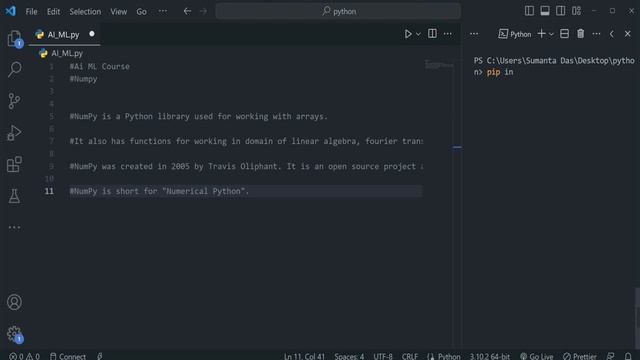Open the File menu
Image resolution: width=640 pixels, height=360 pixels.
tap(31, 11)
